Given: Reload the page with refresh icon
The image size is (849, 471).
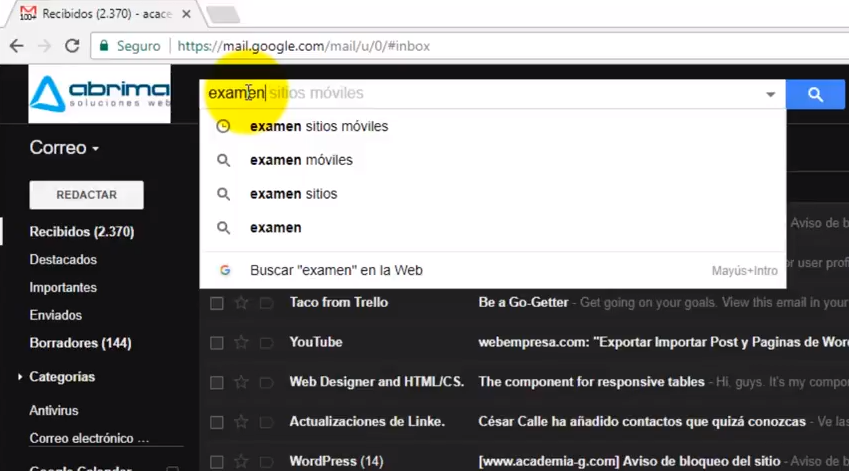Looking at the screenshot, I should pos(72,46).
